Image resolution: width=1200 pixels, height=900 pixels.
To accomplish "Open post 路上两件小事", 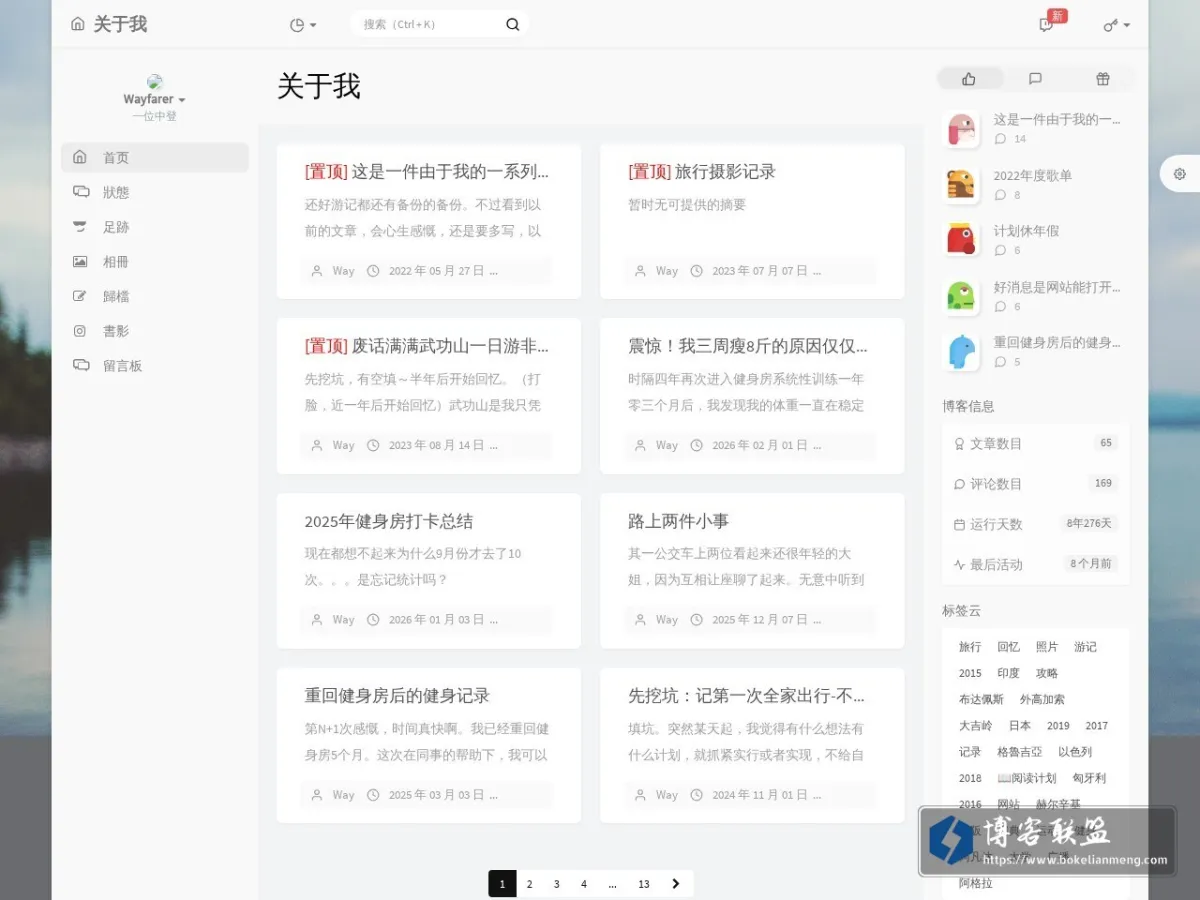I will pyautogui.click(x=679, y=521).
